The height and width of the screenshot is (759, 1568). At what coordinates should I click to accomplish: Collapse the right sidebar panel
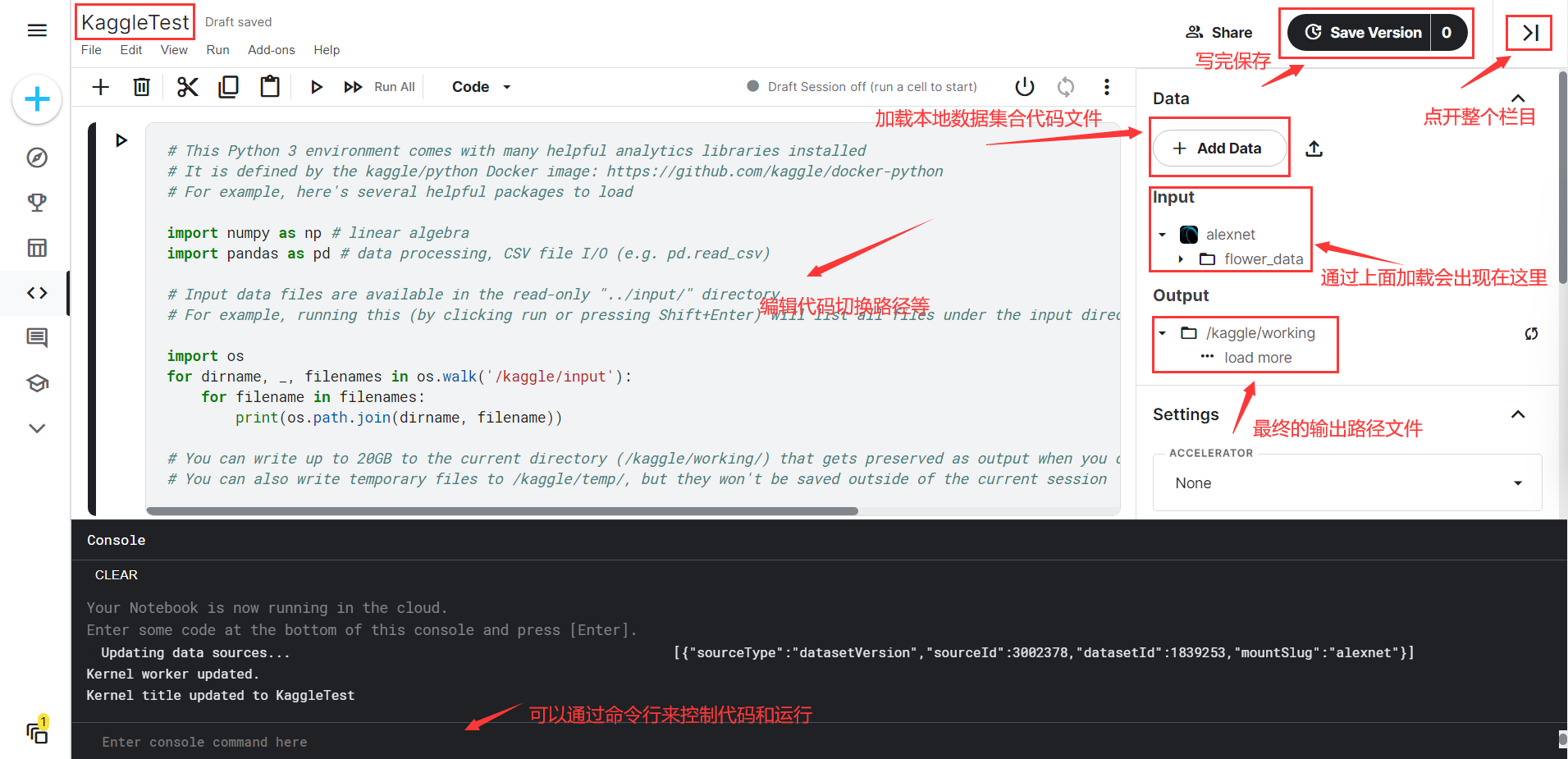tap(1529, 33)
